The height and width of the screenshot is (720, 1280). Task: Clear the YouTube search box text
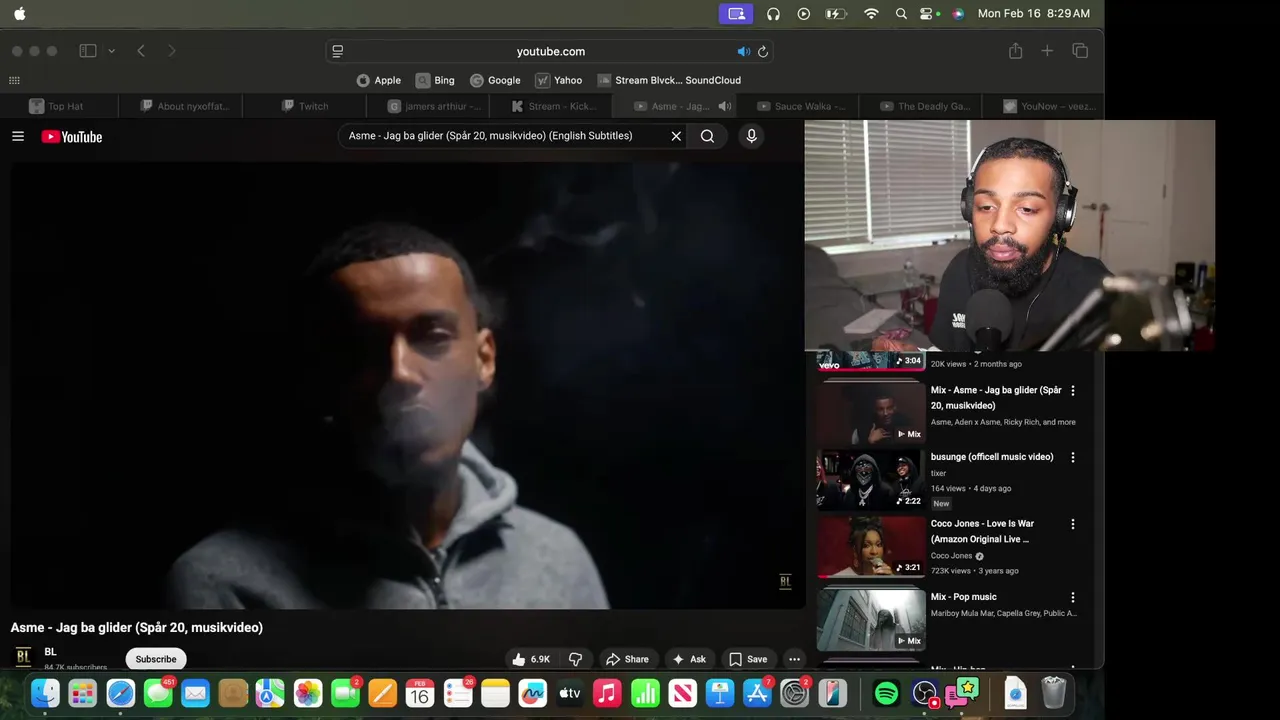(676, 136)
